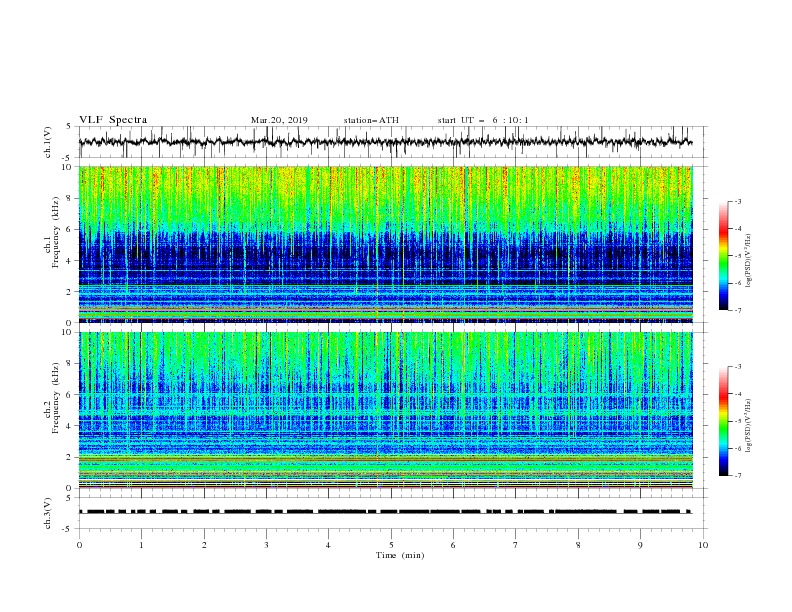Click the ch.2 spectrogram color scale bar
792x612 pixels.
pyautogui.click(x=723, y=421)
